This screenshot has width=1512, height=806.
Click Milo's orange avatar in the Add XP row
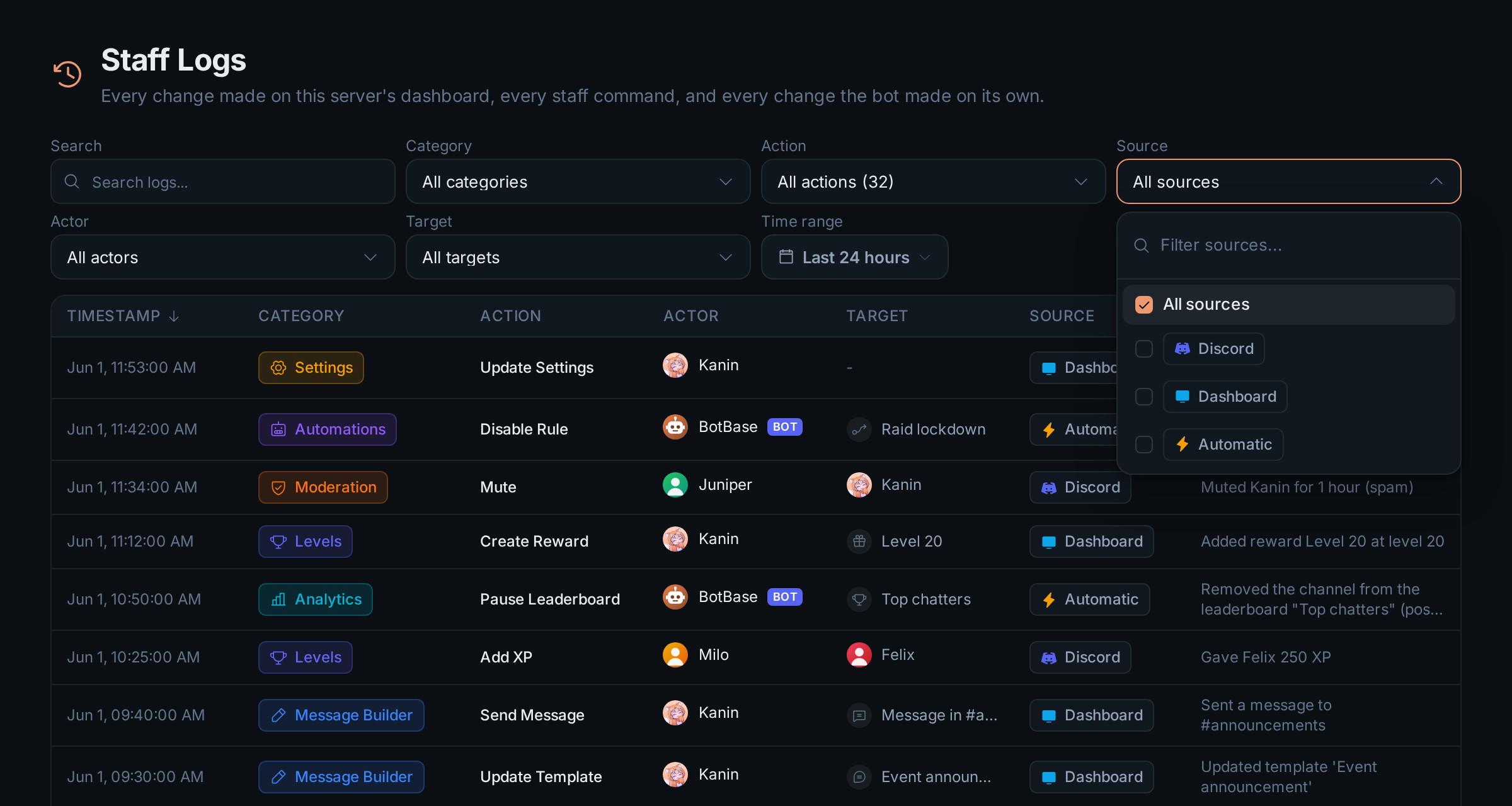675,655
